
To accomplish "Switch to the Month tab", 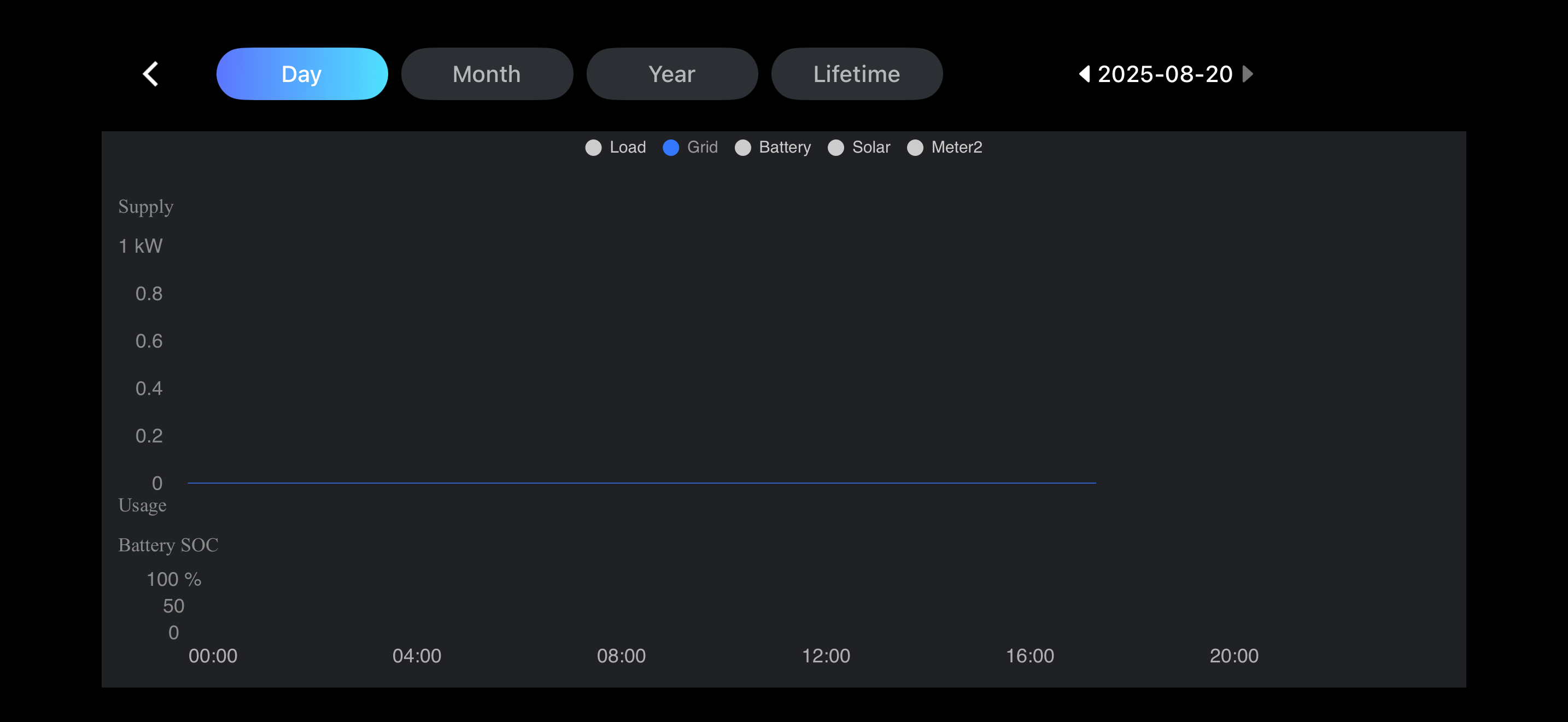I will point(487,74).
